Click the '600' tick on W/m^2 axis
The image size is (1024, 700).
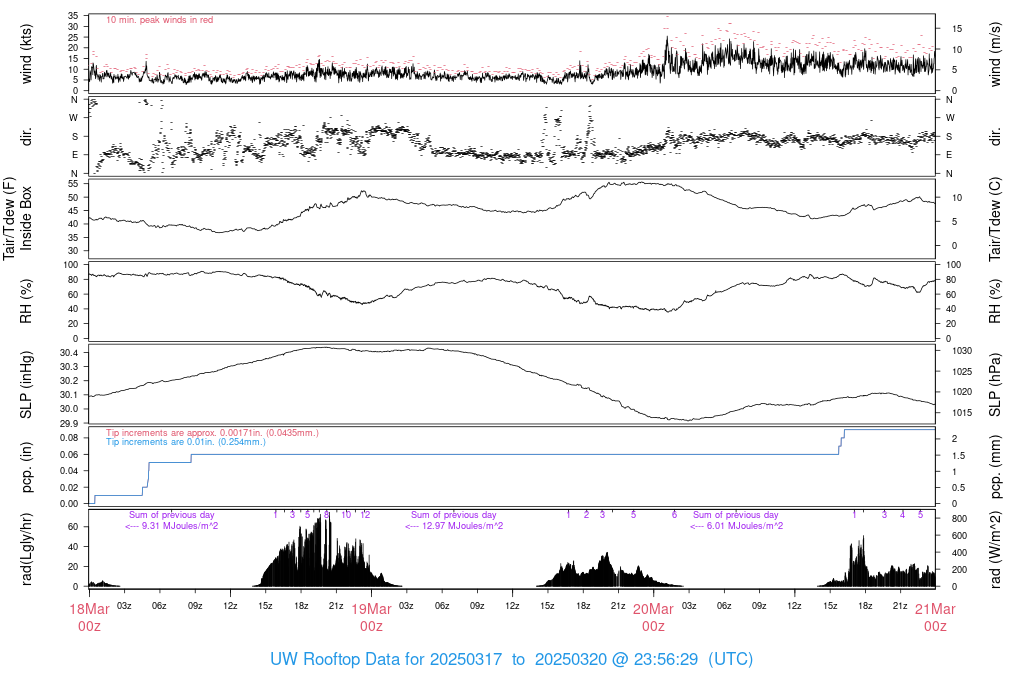(x=959, y=536)
